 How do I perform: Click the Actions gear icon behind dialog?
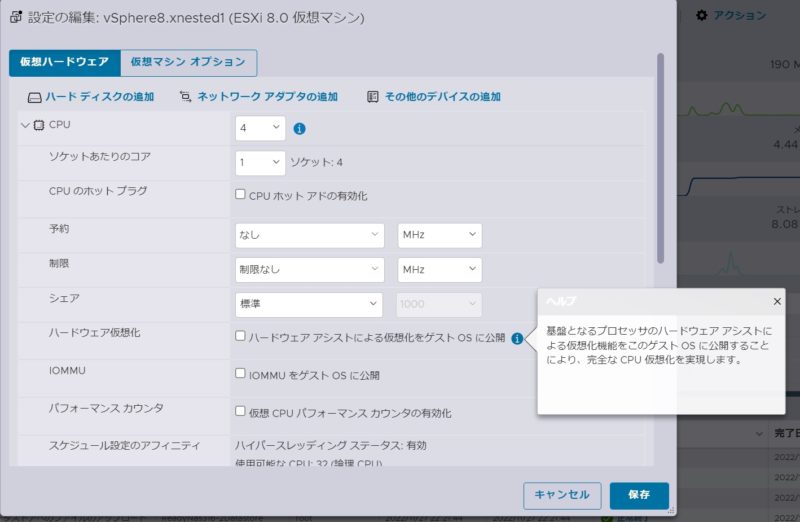pyautogui.click(x=702, y=15)
